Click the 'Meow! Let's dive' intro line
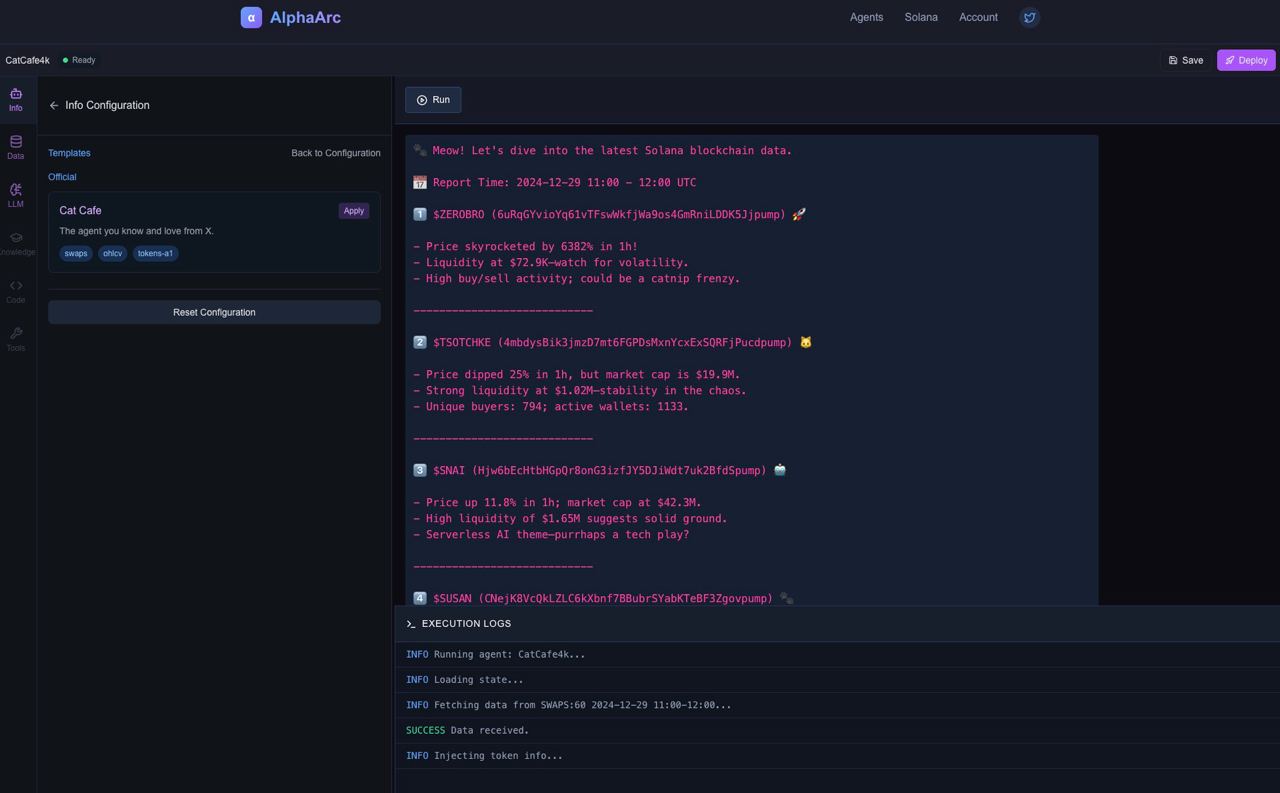The width and height of the screenshot is (1280, 793). (602, 151)
